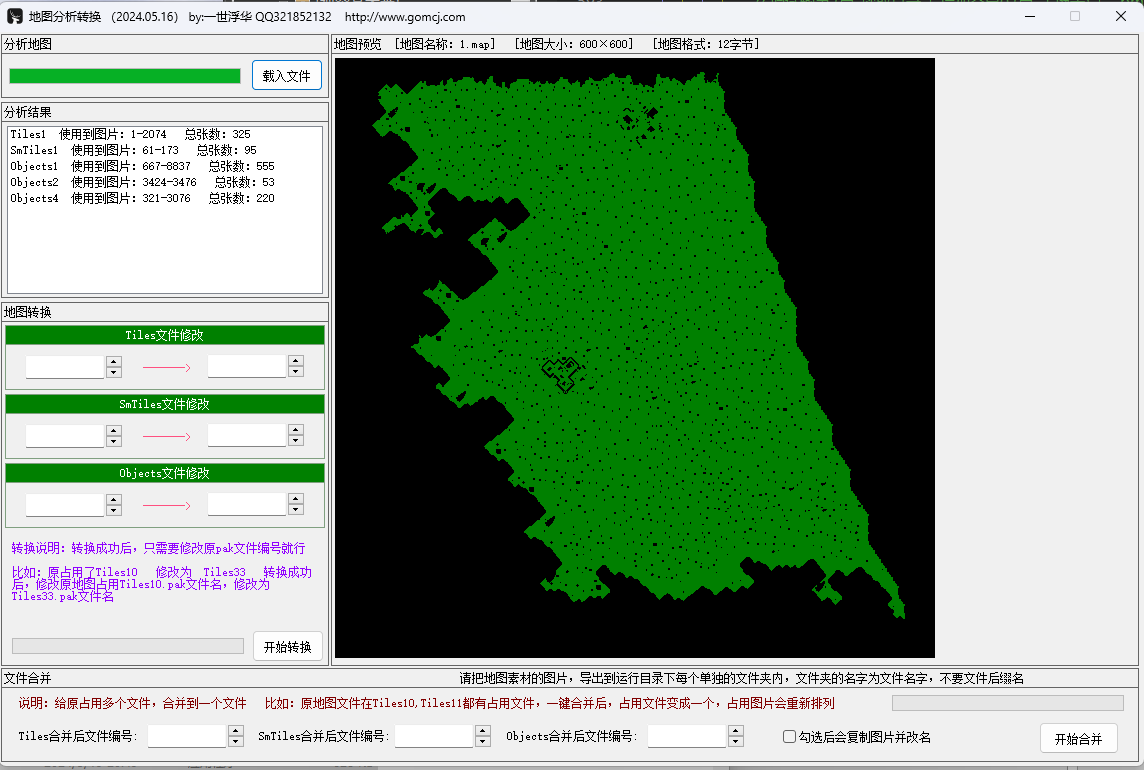
Task: Click the empty conversion progress bar beside 开始转换
Action: click(128, 646)
